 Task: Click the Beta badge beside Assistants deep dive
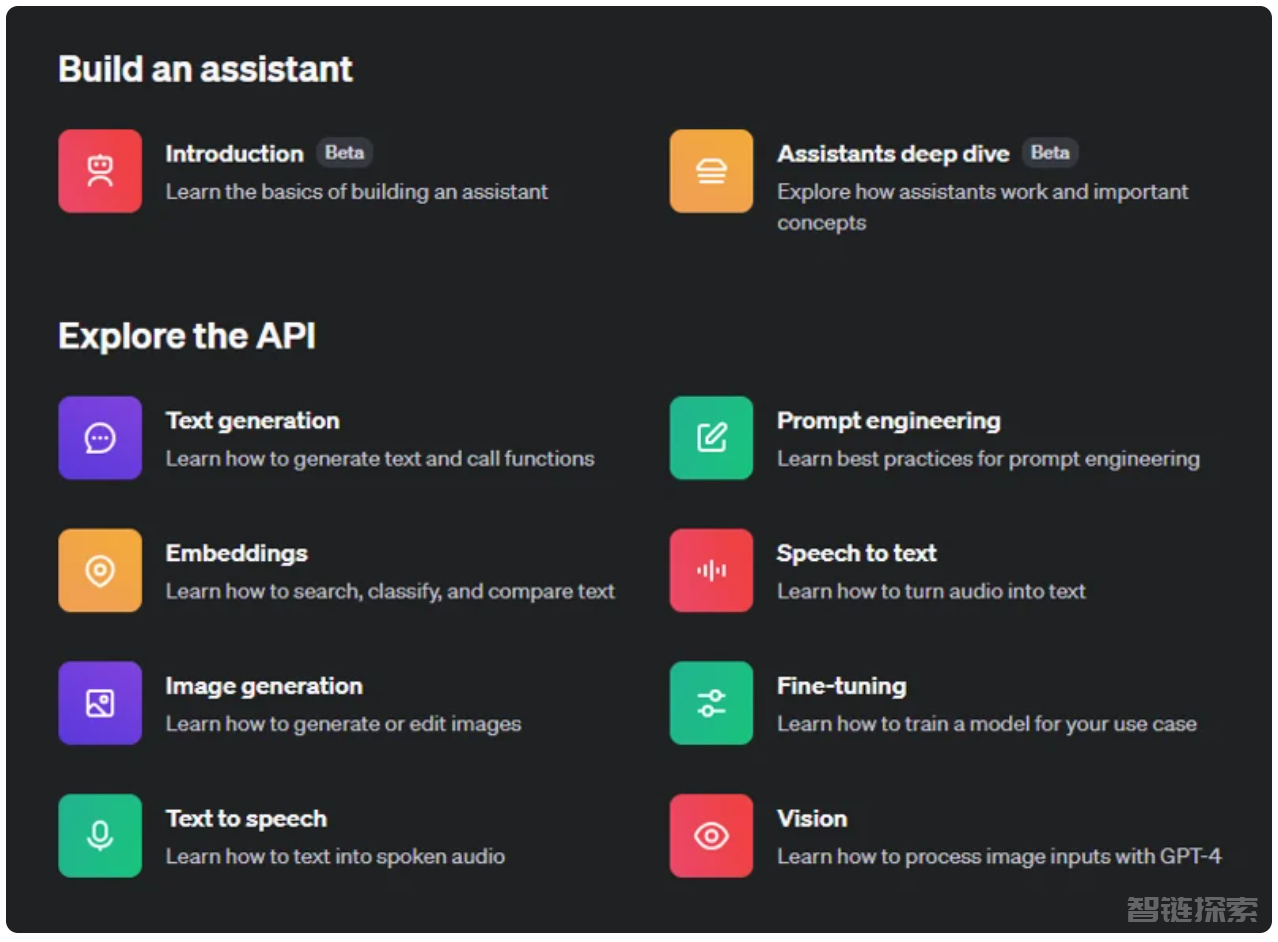[x=1050, y=153]
